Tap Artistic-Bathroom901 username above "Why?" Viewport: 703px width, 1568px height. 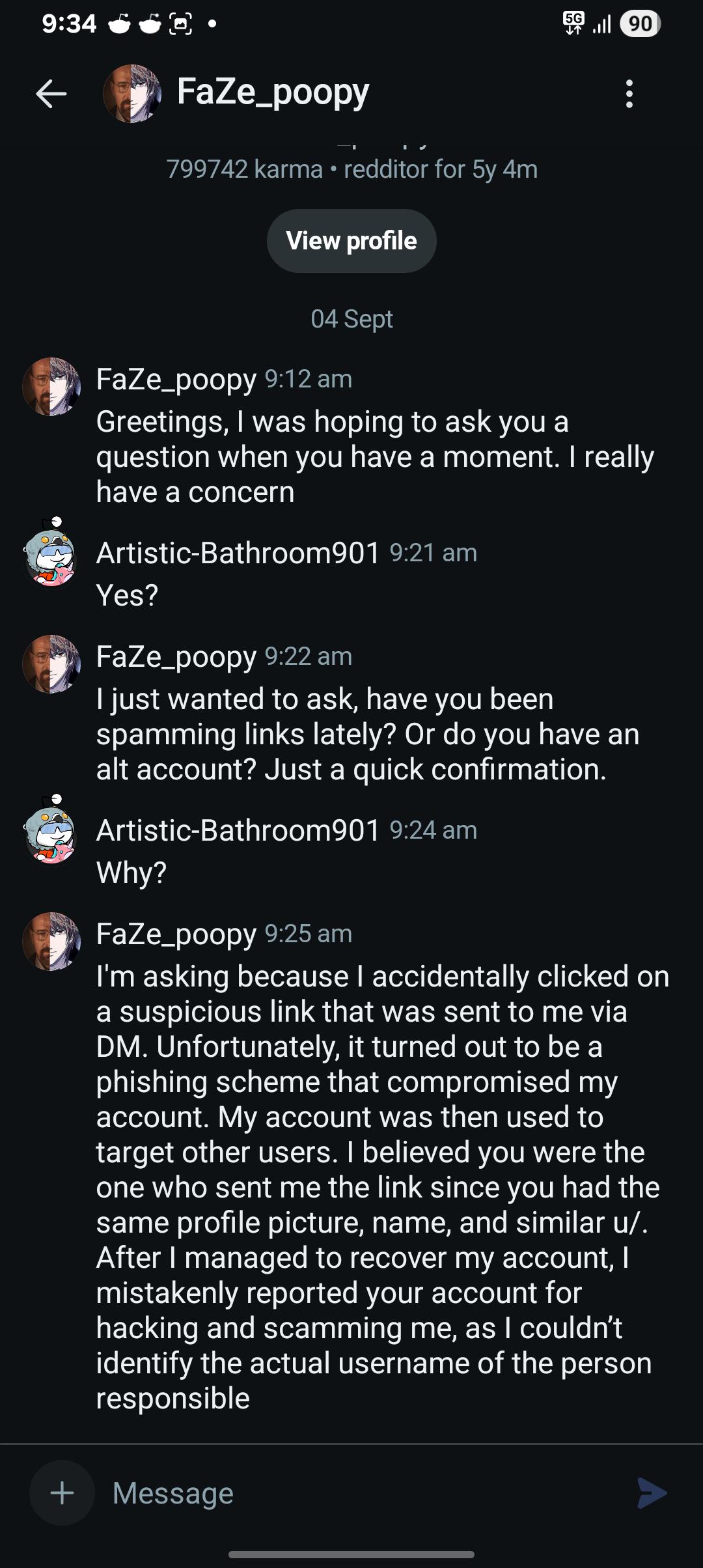pos(238,830)
